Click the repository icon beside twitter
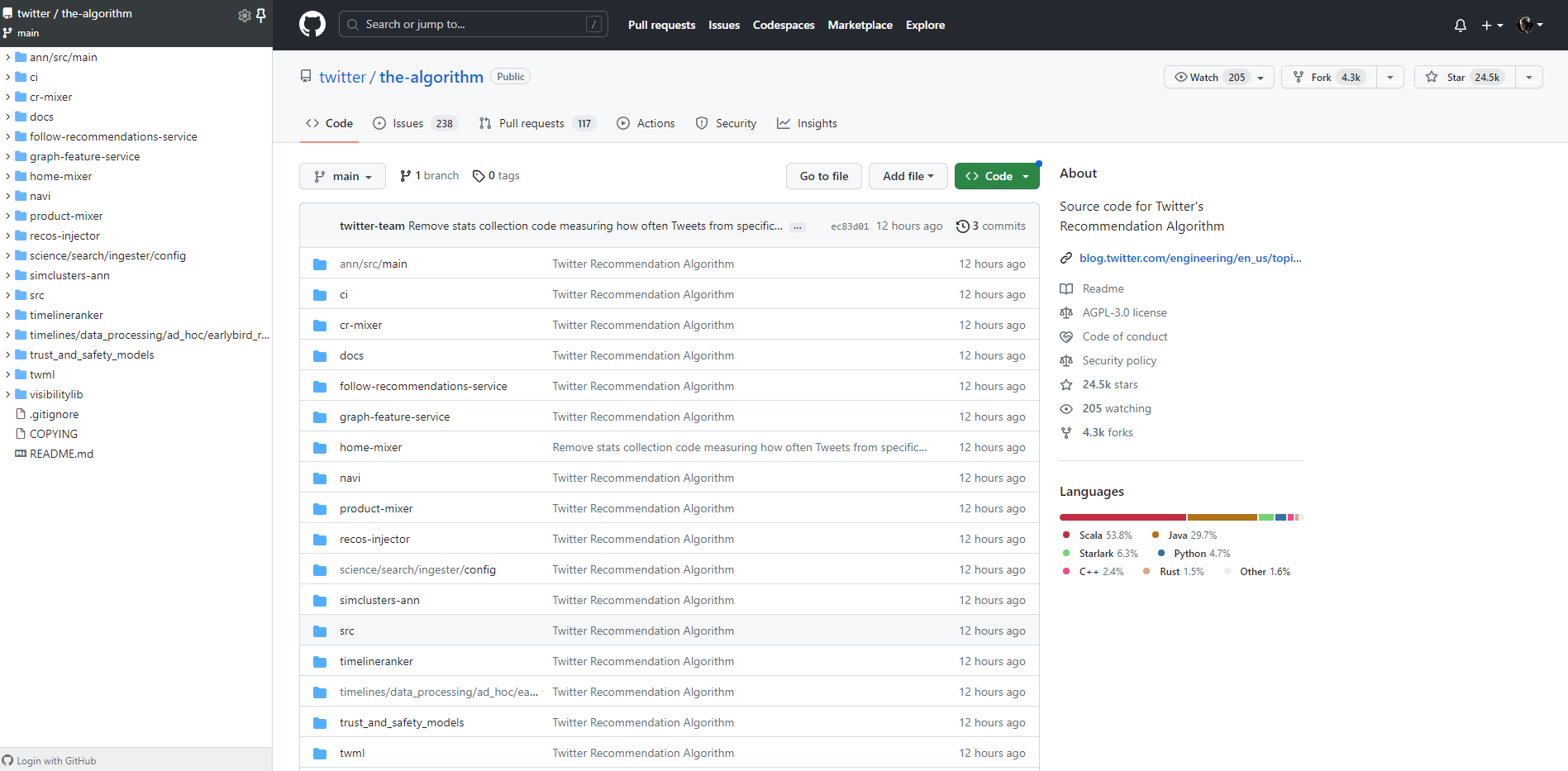This screenshot has width=1568, height=771. 306,76
